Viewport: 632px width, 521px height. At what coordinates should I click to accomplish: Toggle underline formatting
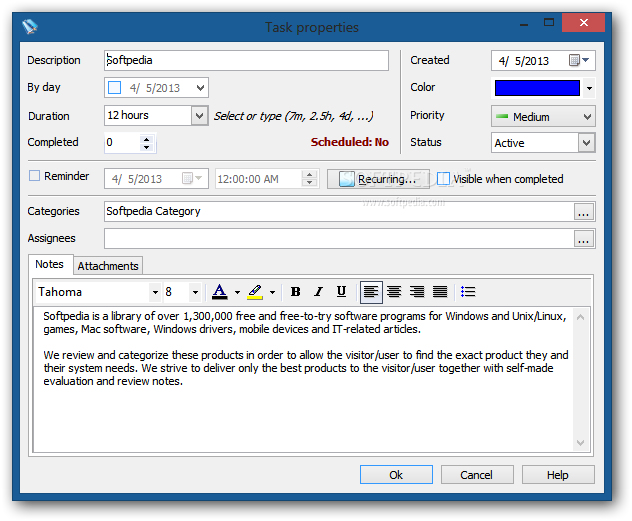tap(341, 292)
